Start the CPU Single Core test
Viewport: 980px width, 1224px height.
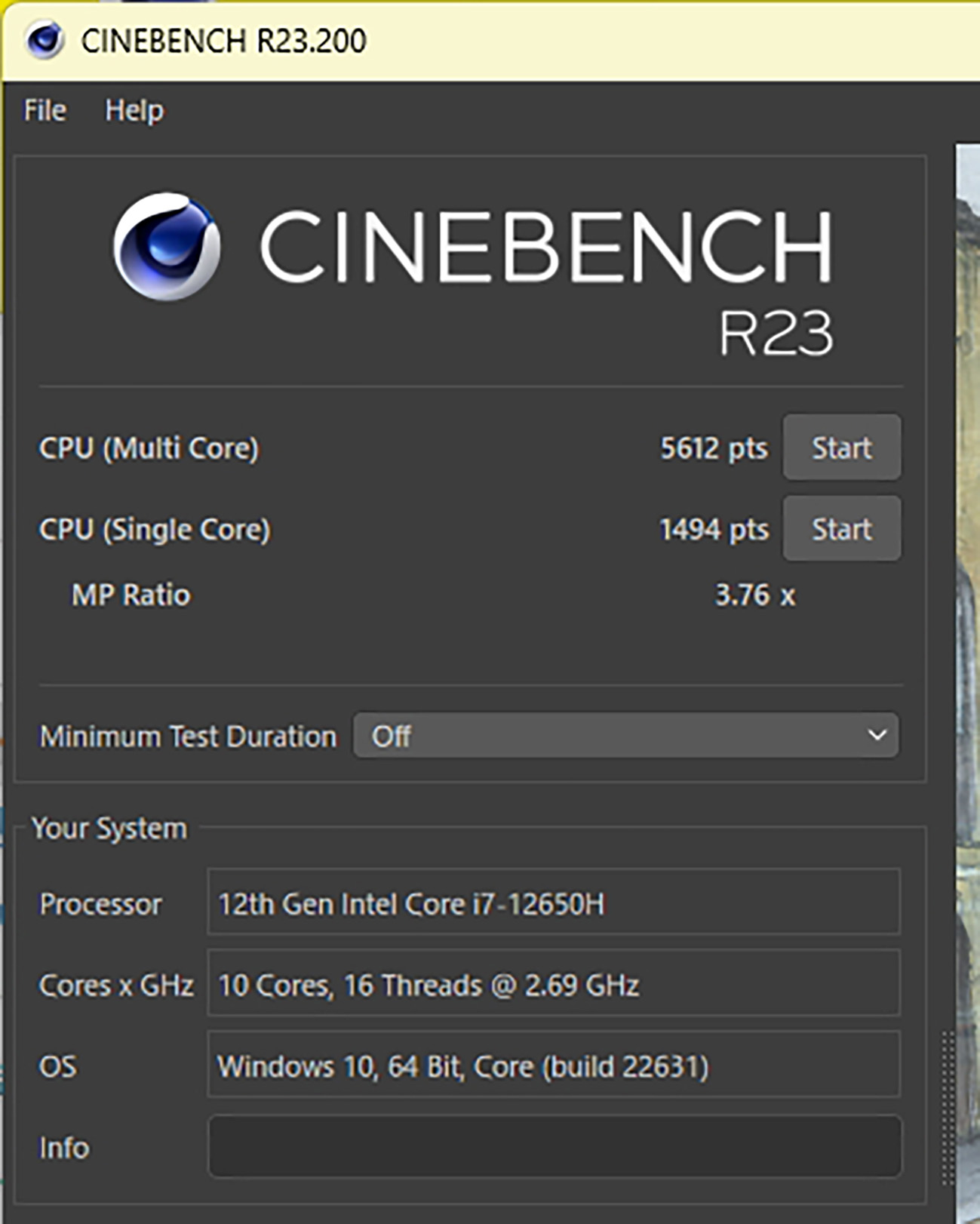[841, 529]
